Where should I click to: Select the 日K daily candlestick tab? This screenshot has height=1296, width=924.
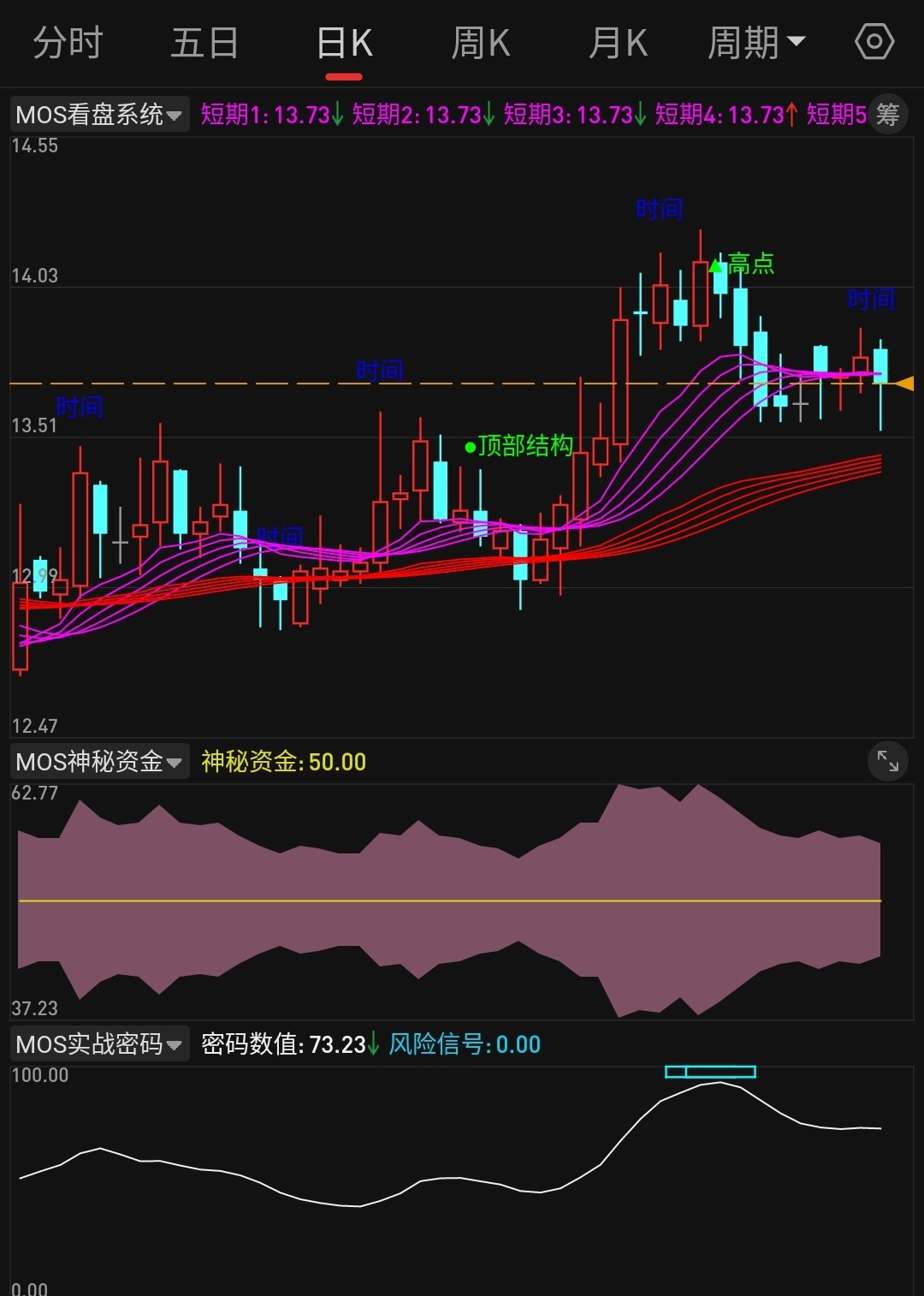pyautogui.click(x=344, y=43)
